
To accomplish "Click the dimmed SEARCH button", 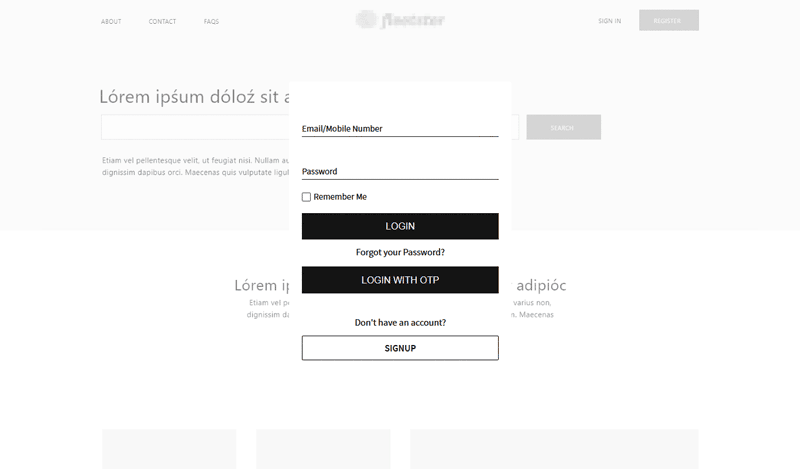I will (563, 127).
